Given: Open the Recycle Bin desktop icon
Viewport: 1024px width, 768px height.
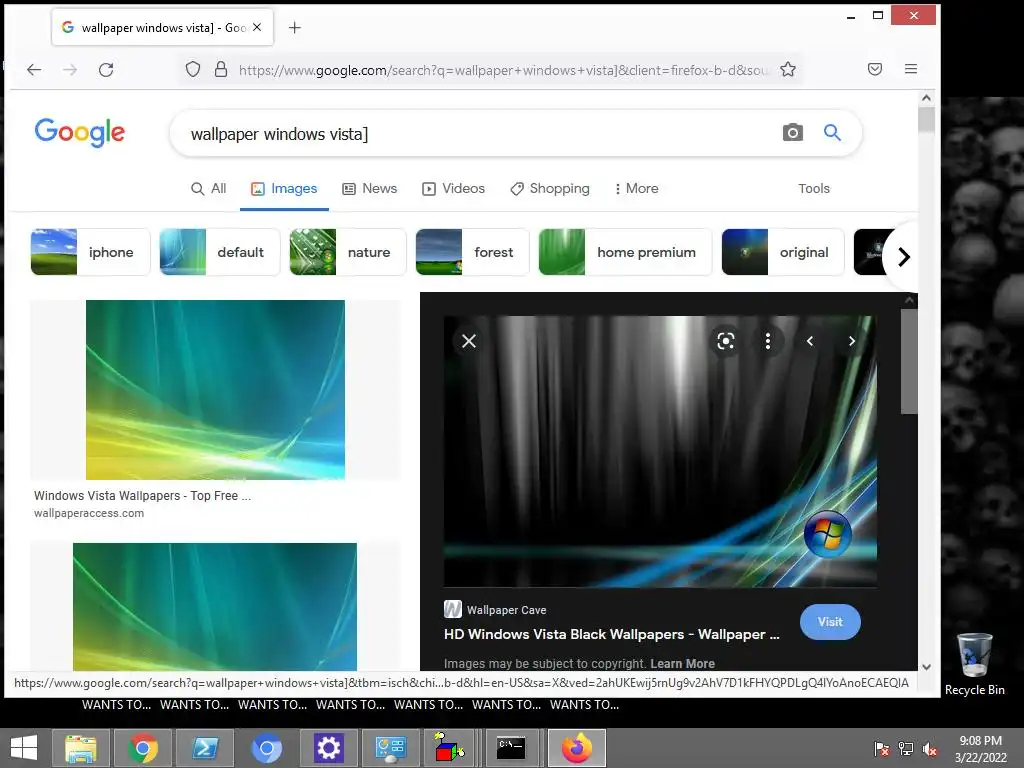Looking at the screenshot, I should tap(974, 665).
